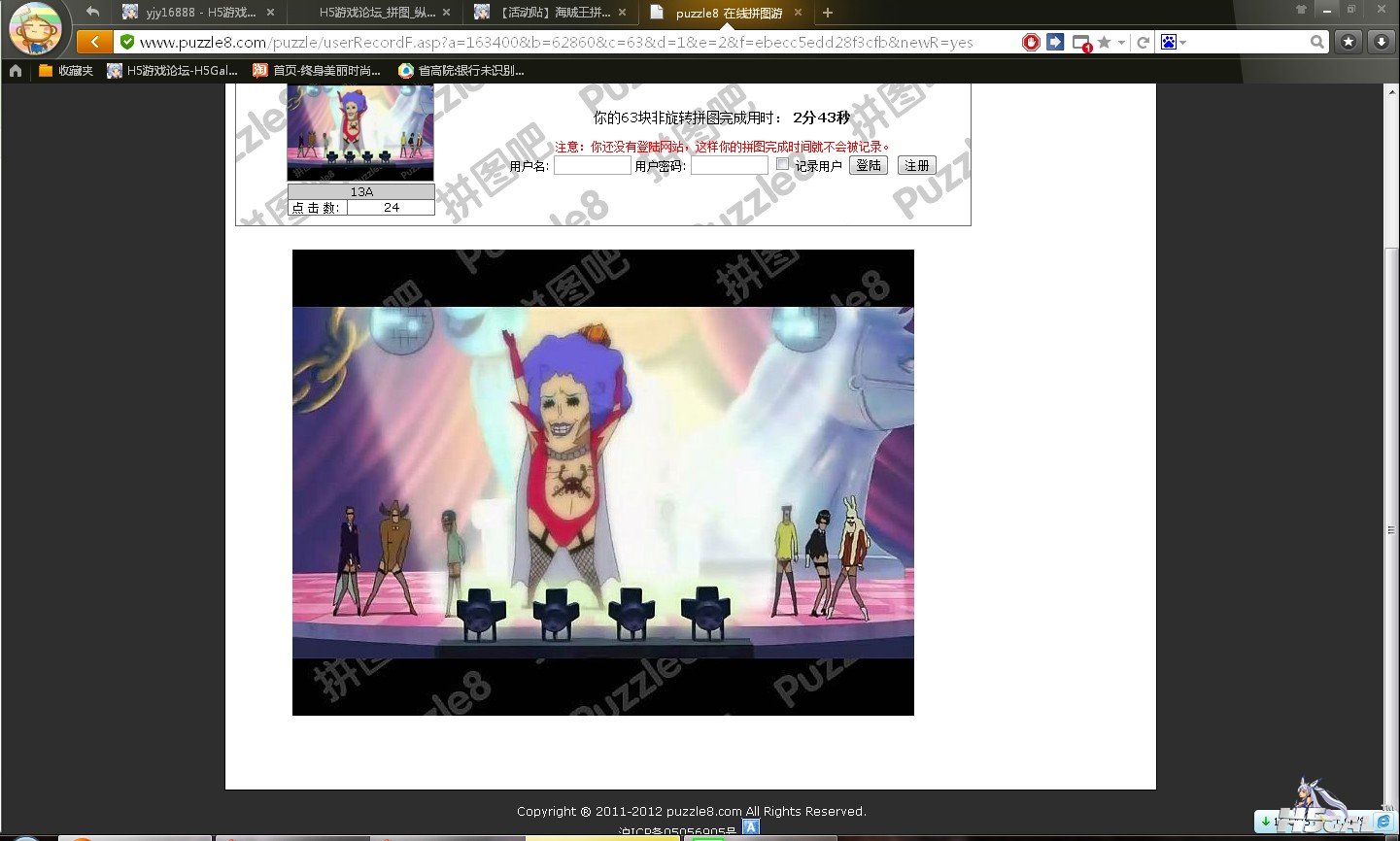This screenshot has width=1400, height=841.
Task: Click the home icon on bookmarks bar
Action: (16, 70)
